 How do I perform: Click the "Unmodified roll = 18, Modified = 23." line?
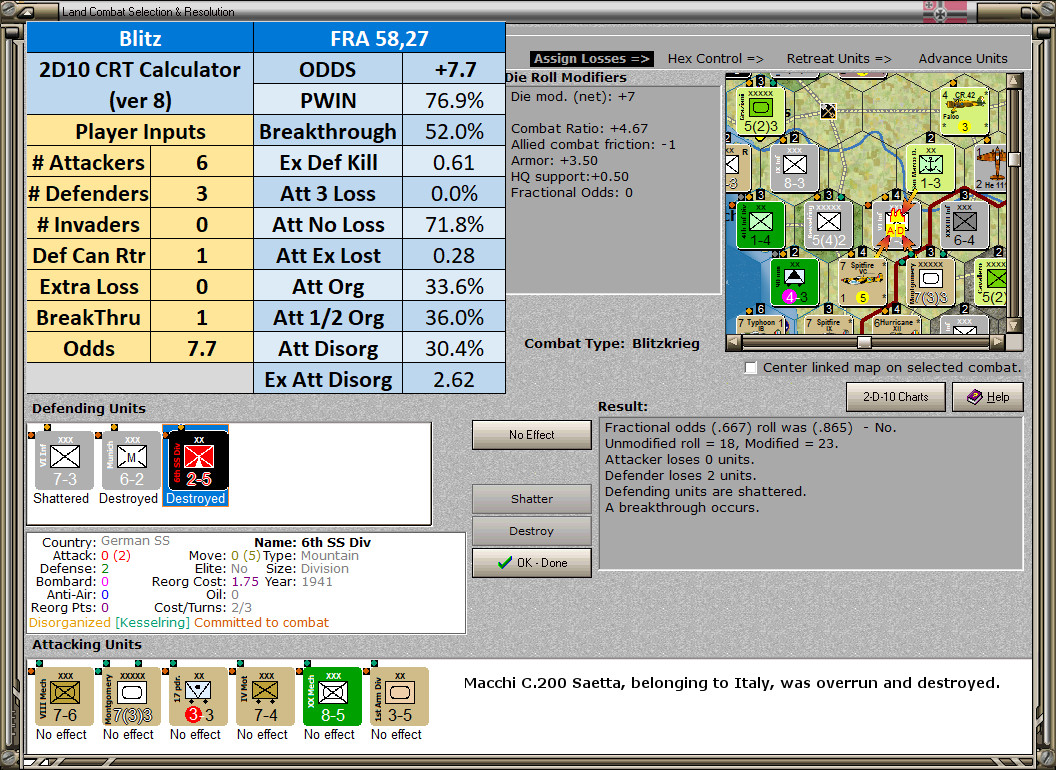click(721, 443)
